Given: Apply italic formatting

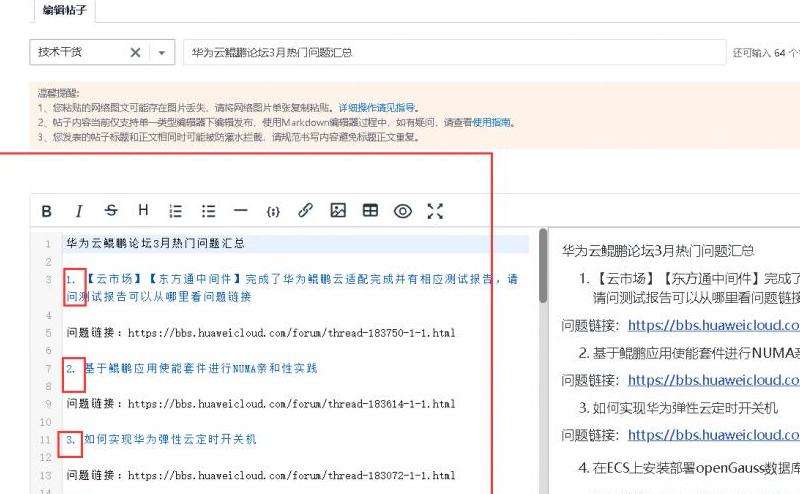Looking at the screenshot, I should (79, 211).
